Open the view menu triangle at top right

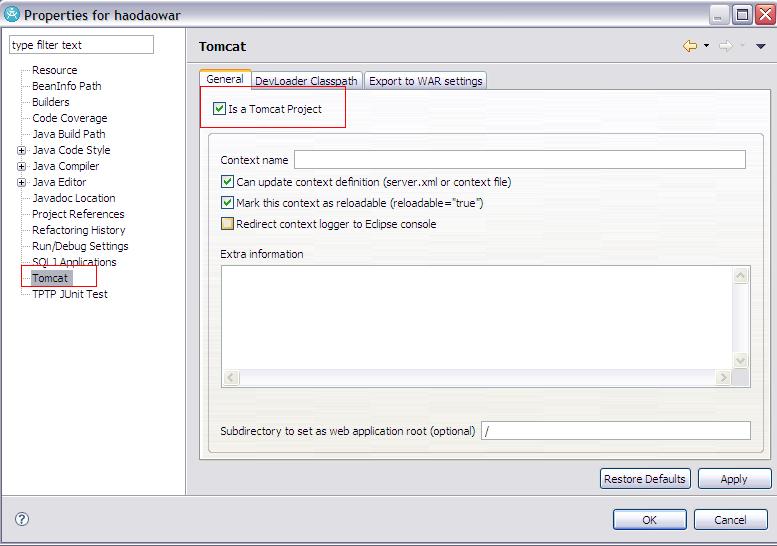pos(761,46)
